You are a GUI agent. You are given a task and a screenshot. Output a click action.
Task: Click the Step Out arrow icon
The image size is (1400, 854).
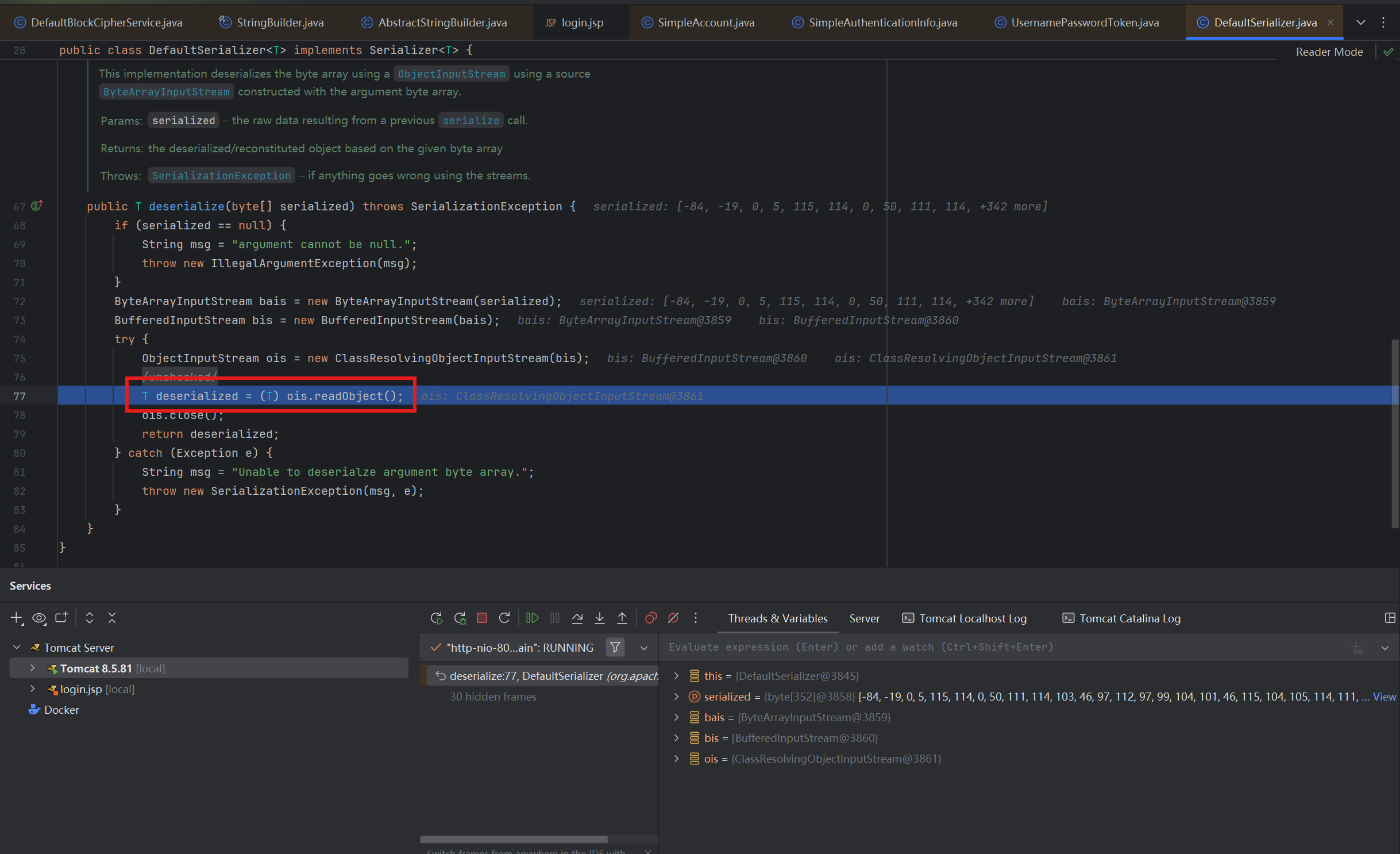pyautogui.click(x=622, y=618)
